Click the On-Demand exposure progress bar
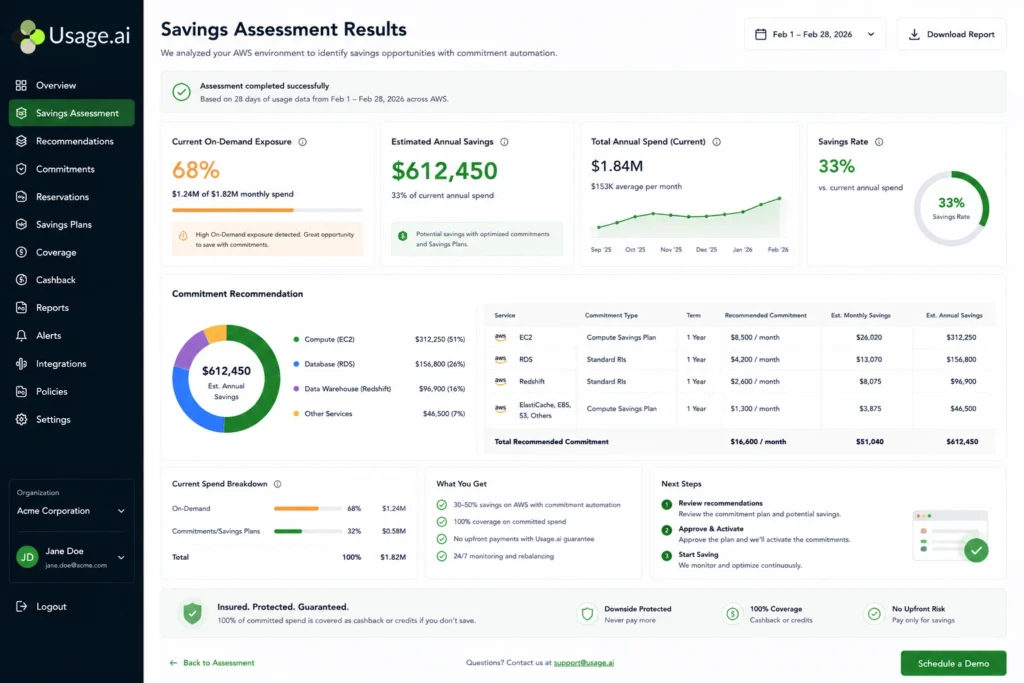Viewport: 1024px width, 683px height. coord(267,210)
